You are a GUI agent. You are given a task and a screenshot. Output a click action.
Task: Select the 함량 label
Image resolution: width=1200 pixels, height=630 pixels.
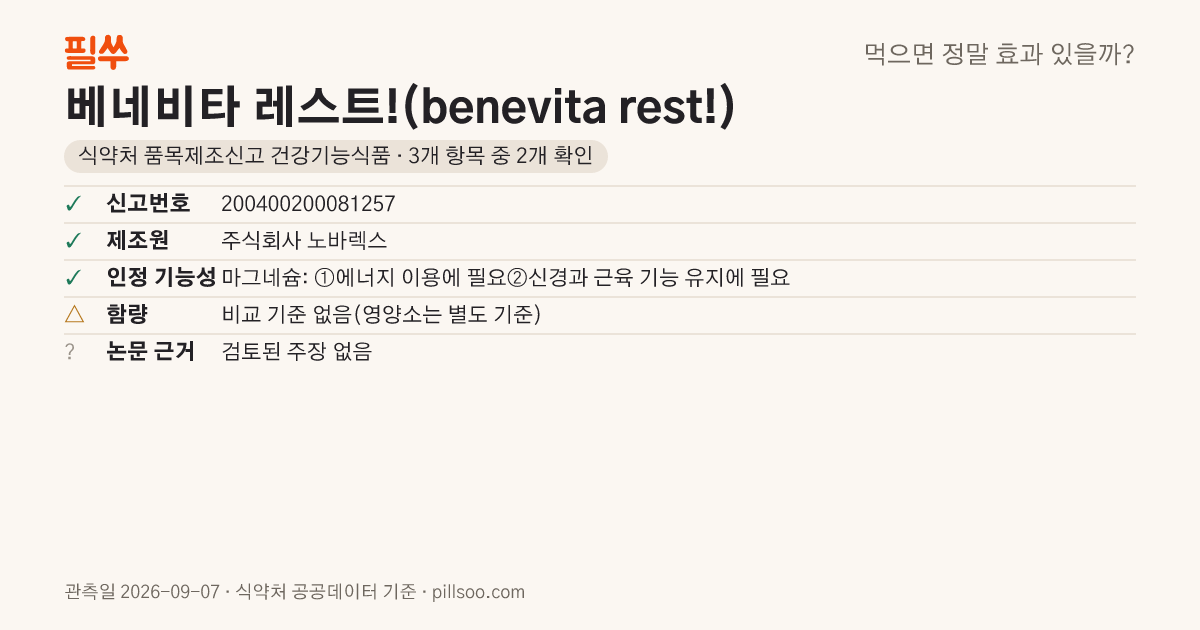coord(127,315)
